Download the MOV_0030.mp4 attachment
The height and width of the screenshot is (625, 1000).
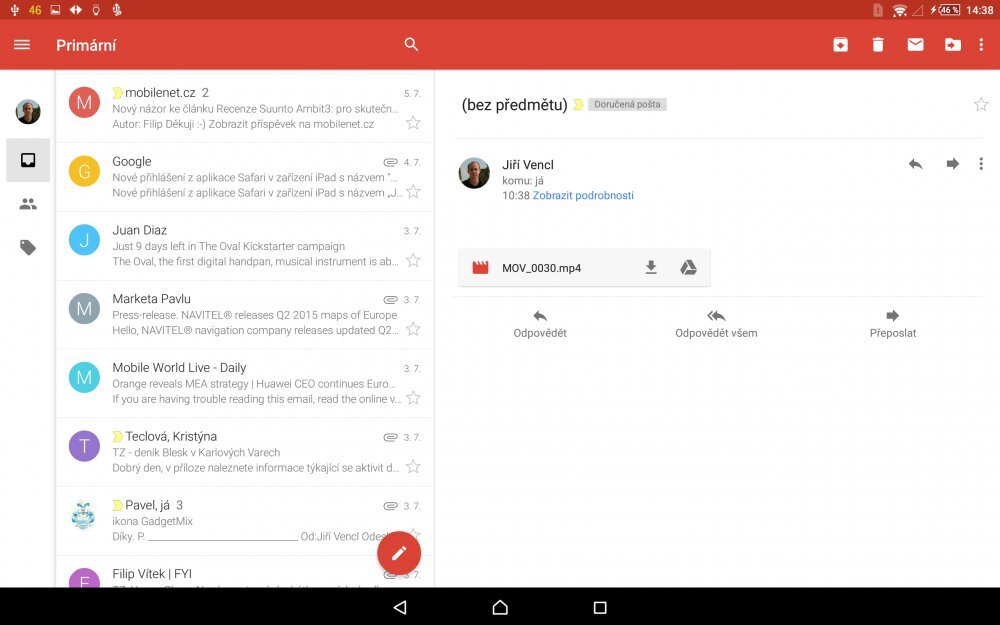click(x=651, y=267)
